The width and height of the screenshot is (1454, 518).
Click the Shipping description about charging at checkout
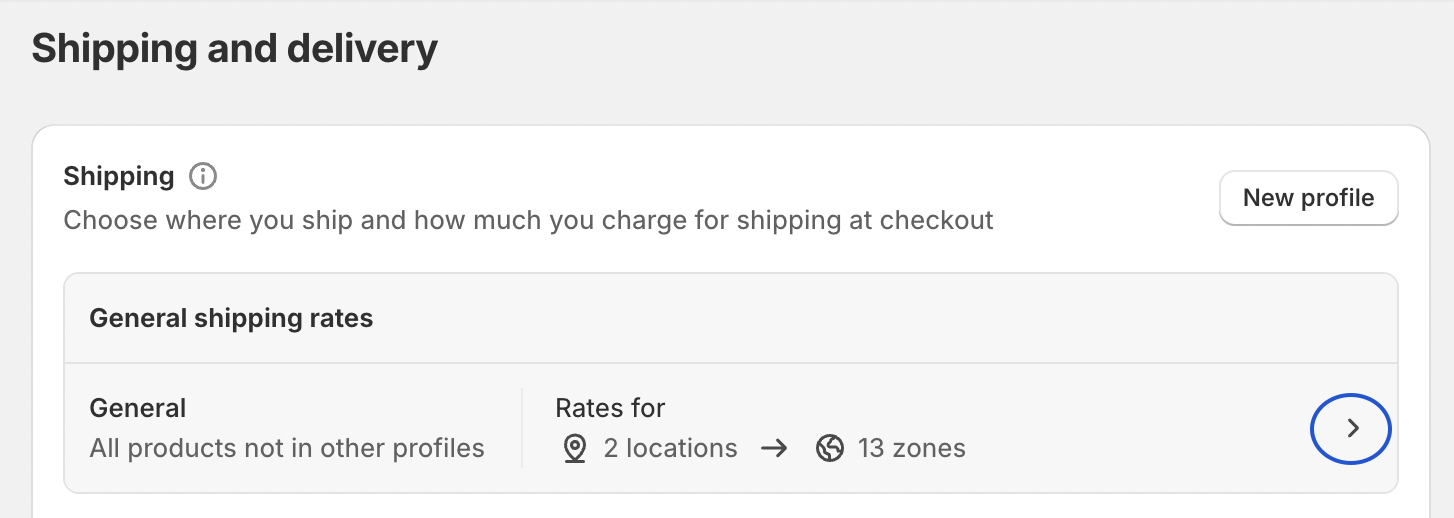[x=529, y=220]
